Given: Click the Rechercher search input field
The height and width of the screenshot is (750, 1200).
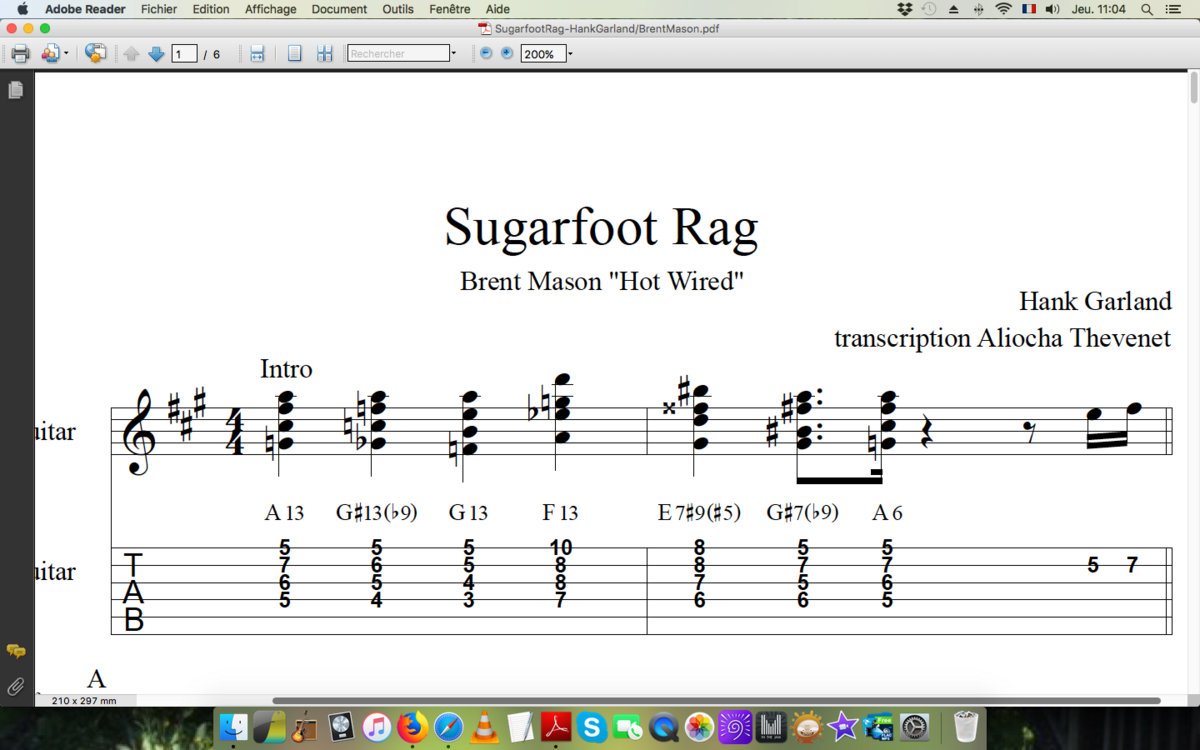Looking at the screenshot, I should click(x=398, y=53).
